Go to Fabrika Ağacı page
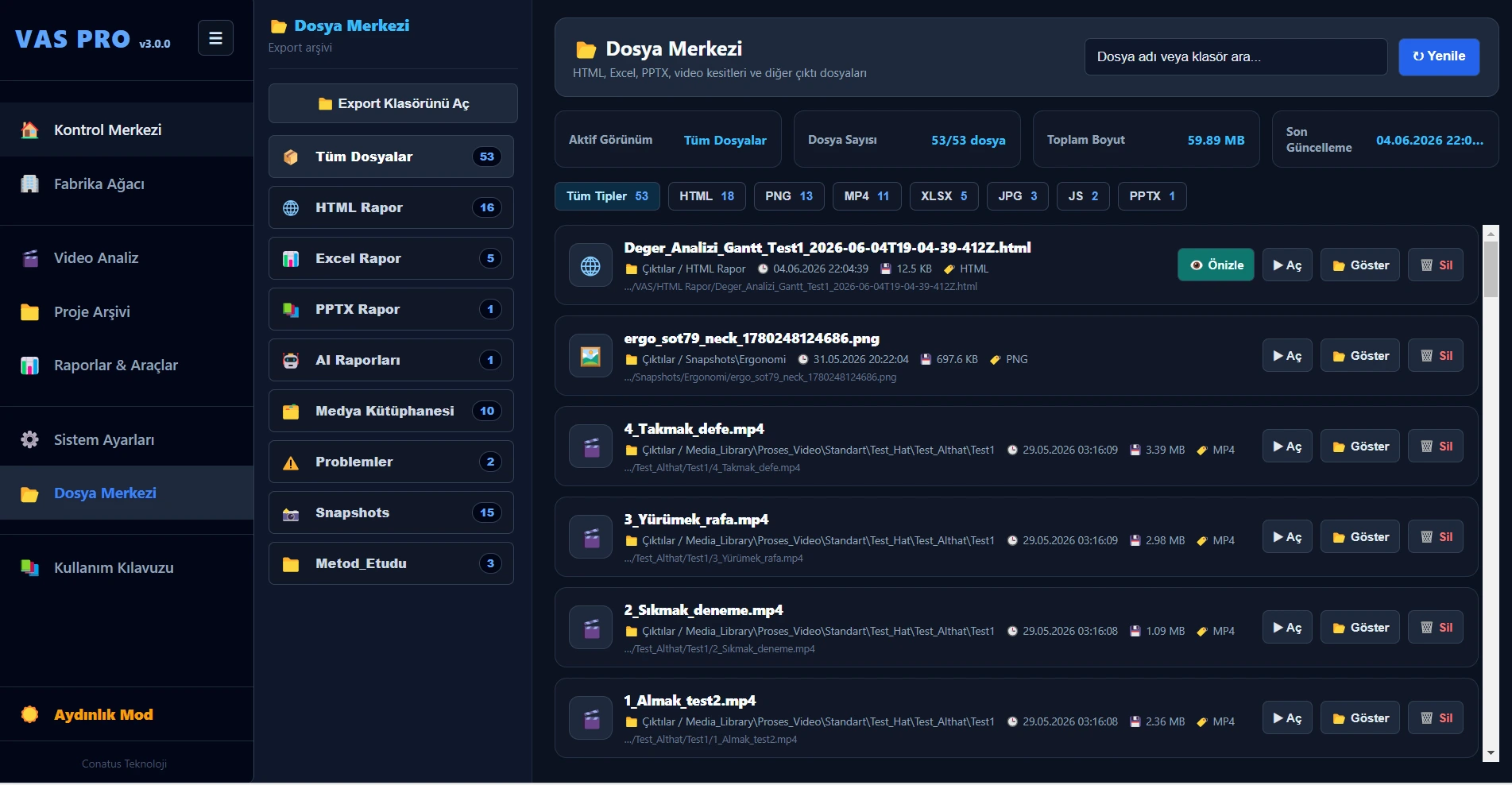The image size is (1512, 785). (126, 184)
